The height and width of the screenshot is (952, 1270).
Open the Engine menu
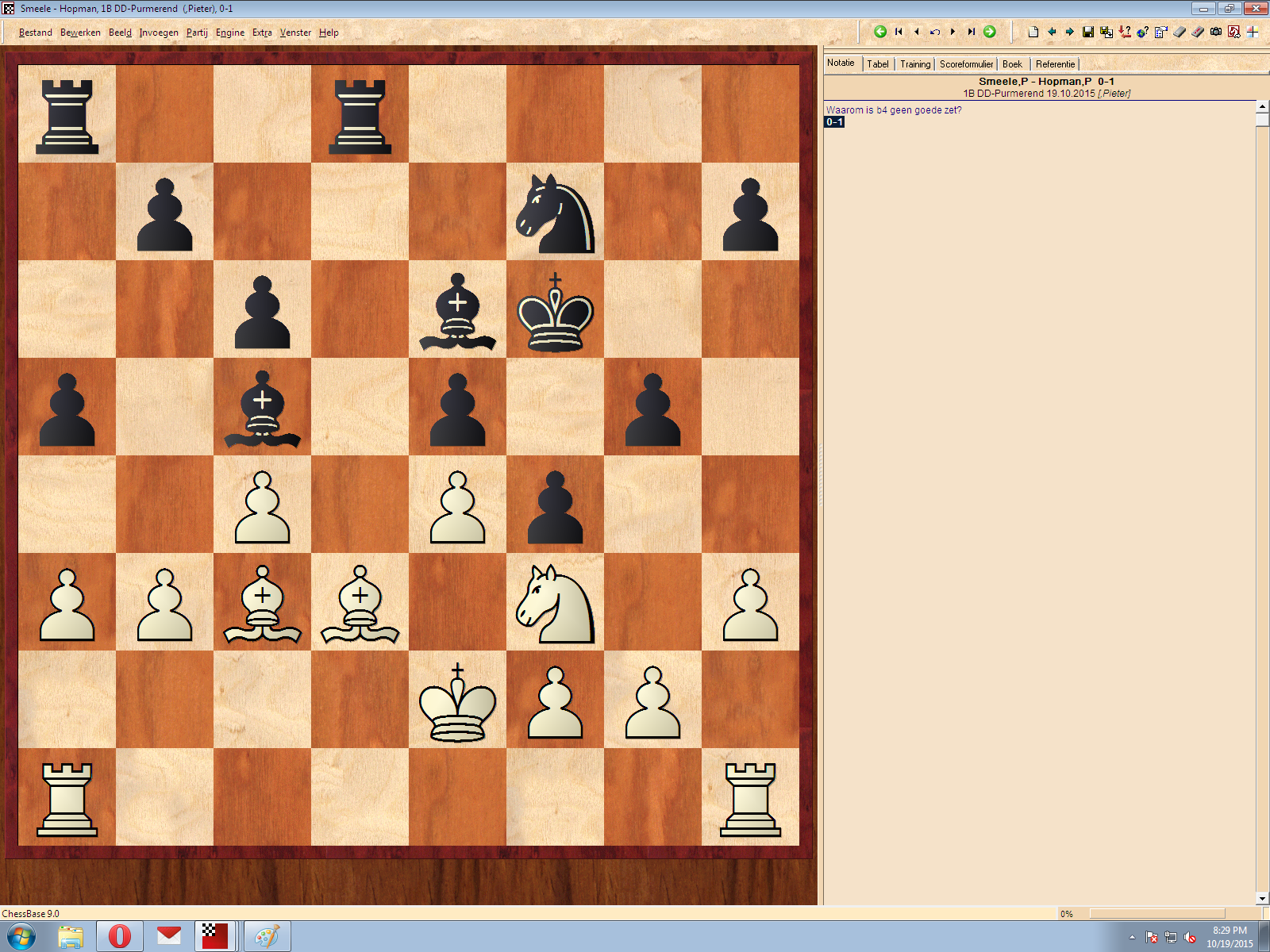(229, 33)
